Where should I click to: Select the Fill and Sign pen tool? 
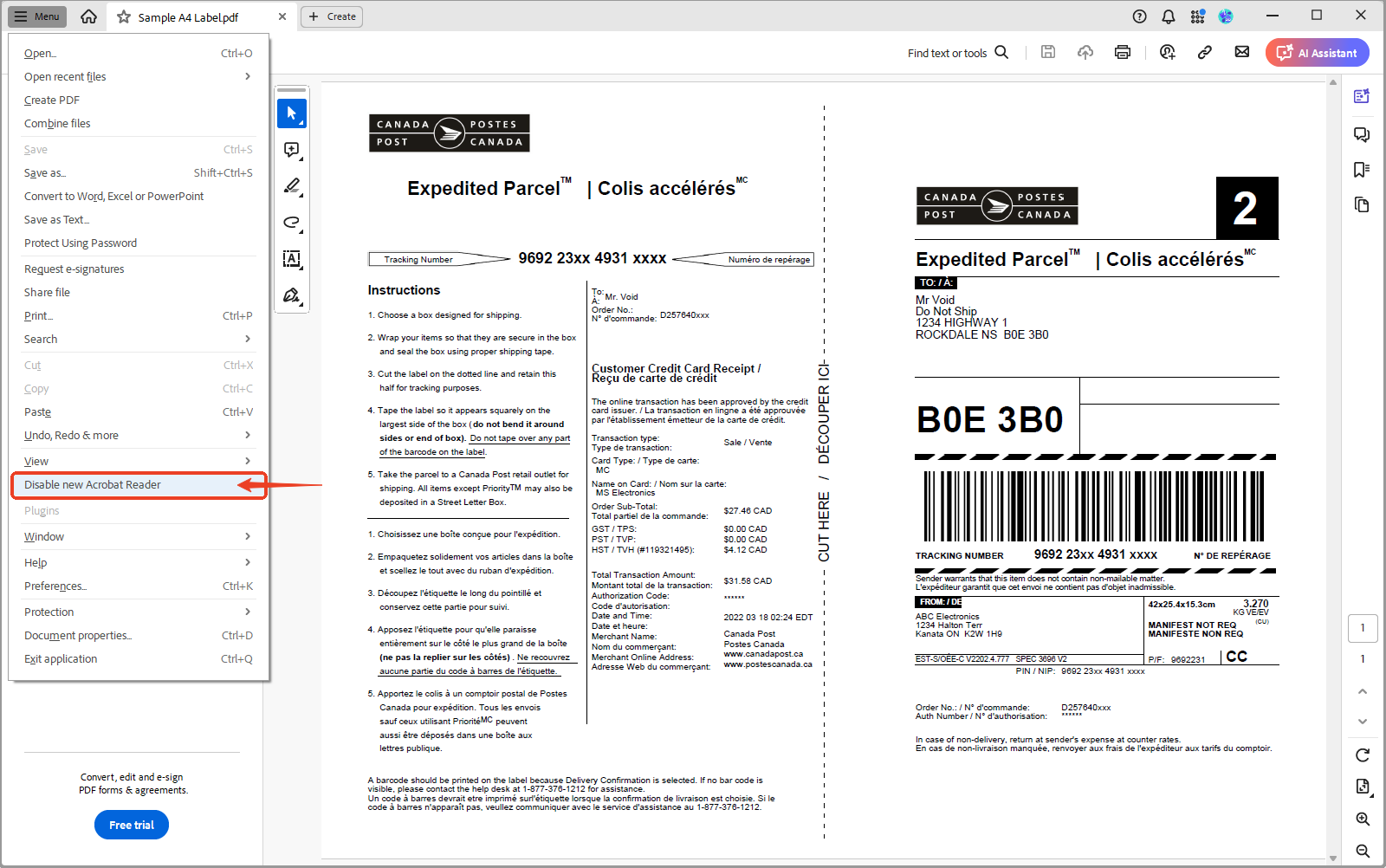[x=292, y=295]
